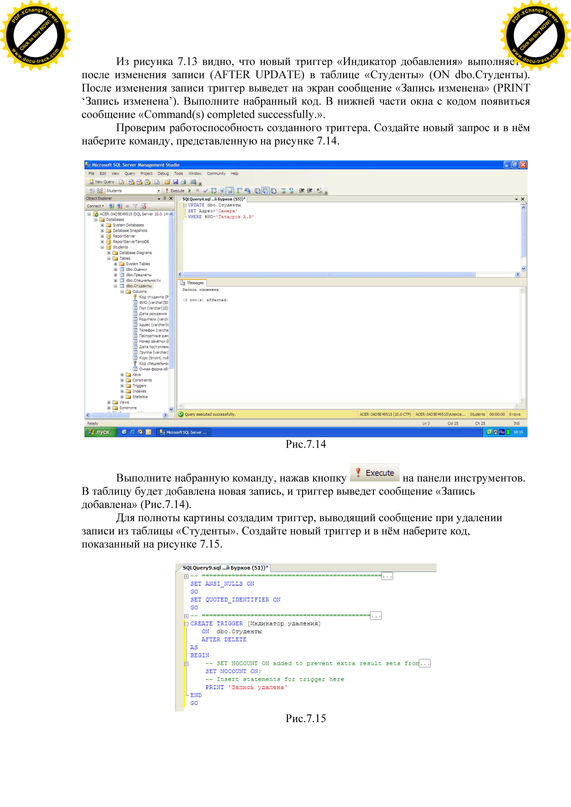Screen dimensions: 571x807
Task: Open the Community menu
Action: click(216, 174)
